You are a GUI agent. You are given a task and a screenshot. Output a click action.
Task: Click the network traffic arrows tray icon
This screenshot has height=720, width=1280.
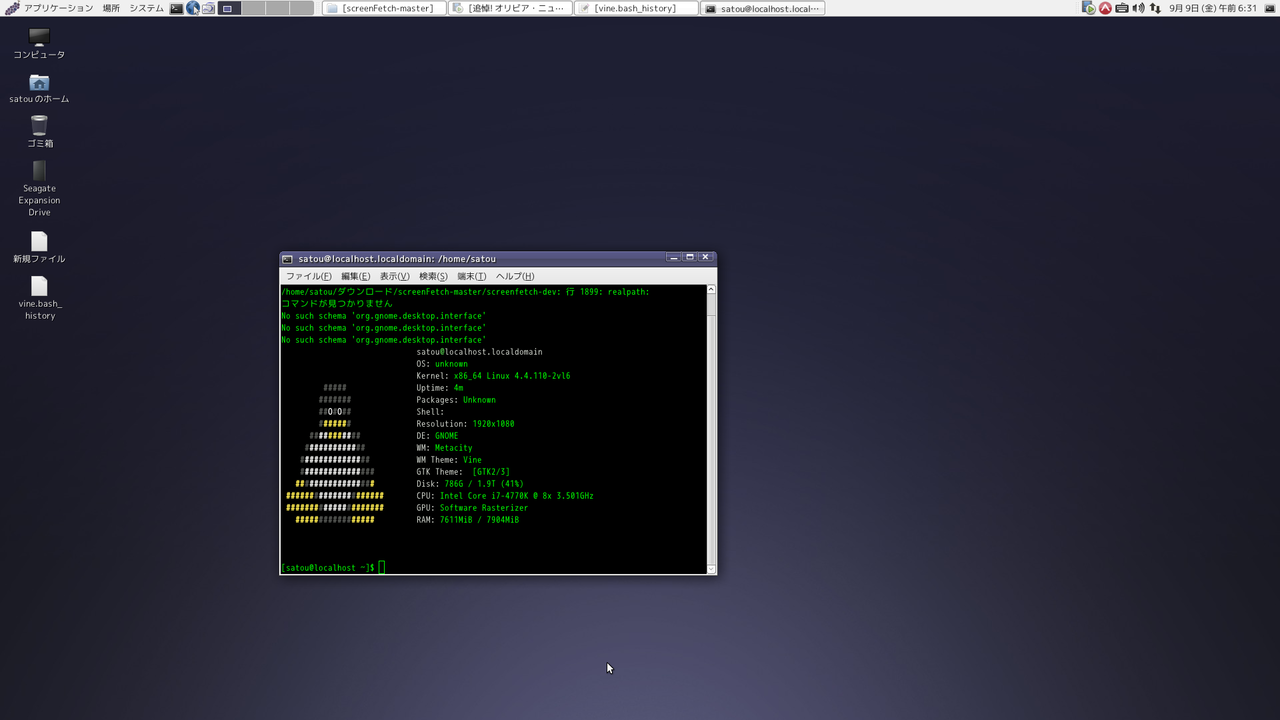[1155, 8]
